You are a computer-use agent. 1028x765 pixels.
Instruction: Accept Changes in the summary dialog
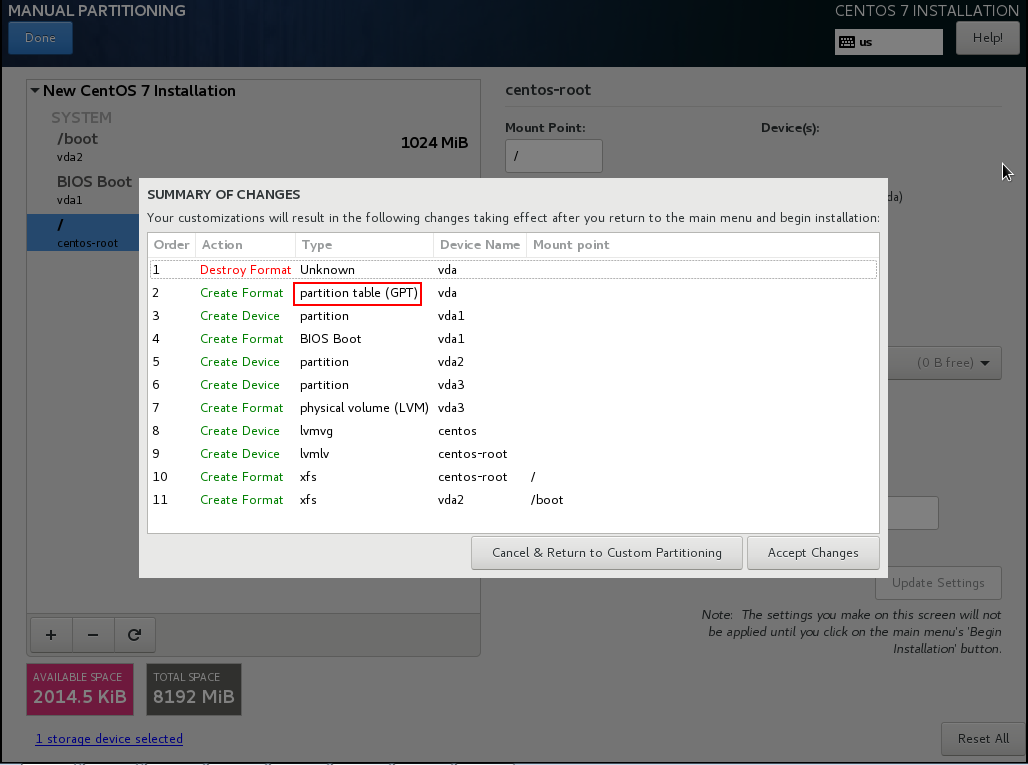pos(813,553)
